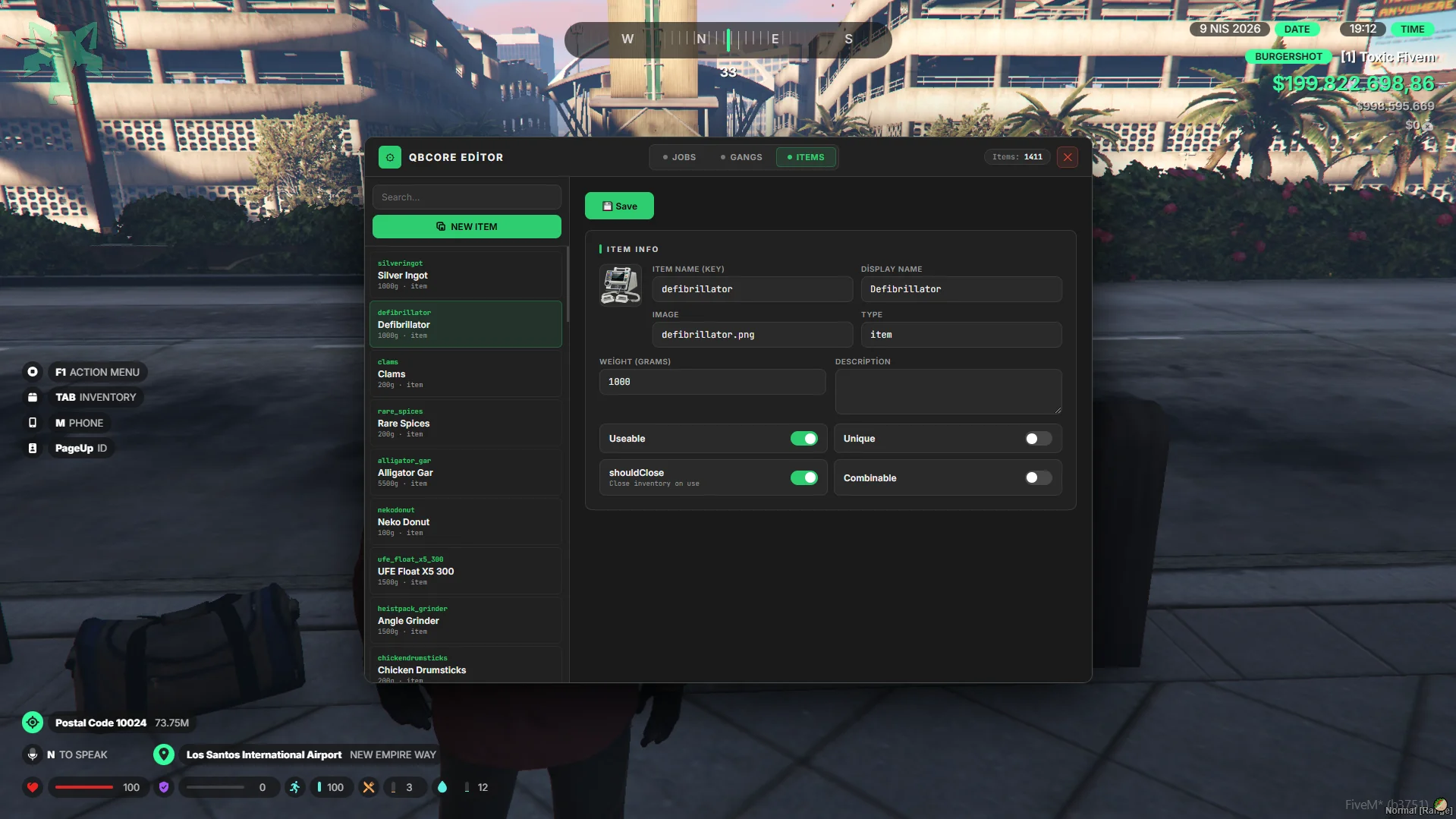
Task: Select Silver Ingot in the item list
Action: (x=466, y=275)
